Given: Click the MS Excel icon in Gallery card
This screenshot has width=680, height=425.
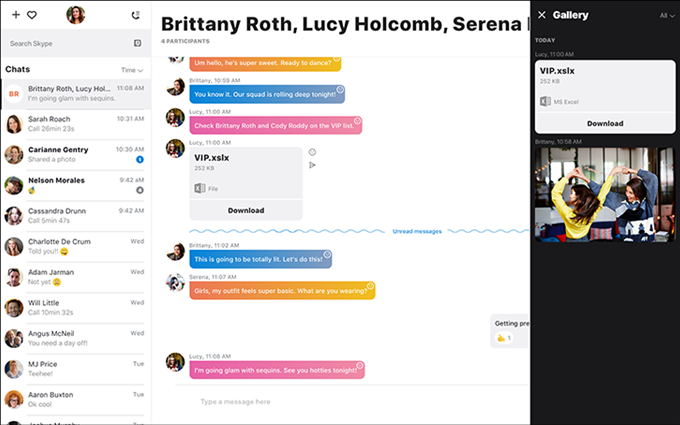Looking at the screenshot, I should (x=545, y=101).
